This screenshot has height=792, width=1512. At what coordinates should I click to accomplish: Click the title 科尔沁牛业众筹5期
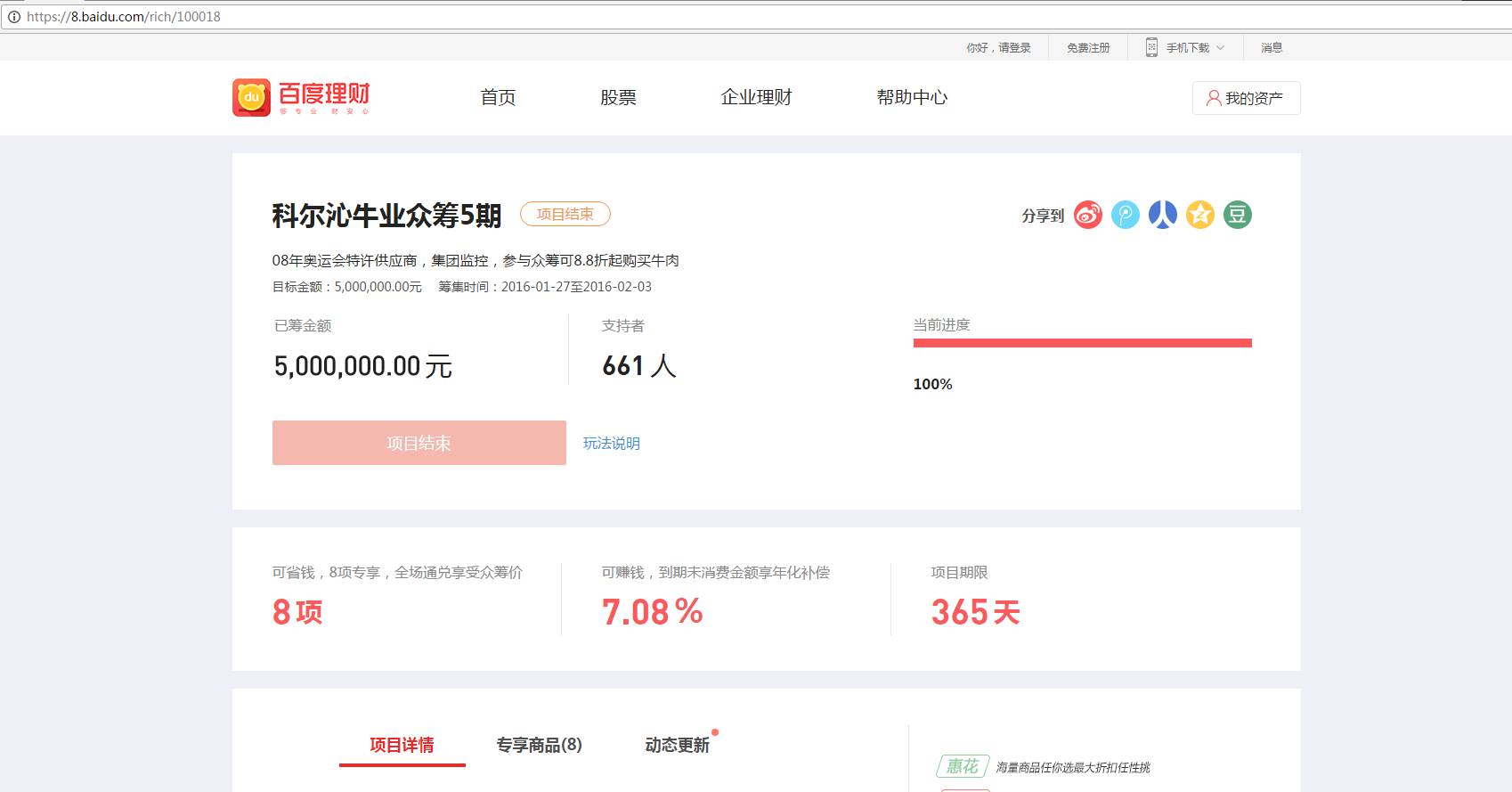tap(386, 215)
